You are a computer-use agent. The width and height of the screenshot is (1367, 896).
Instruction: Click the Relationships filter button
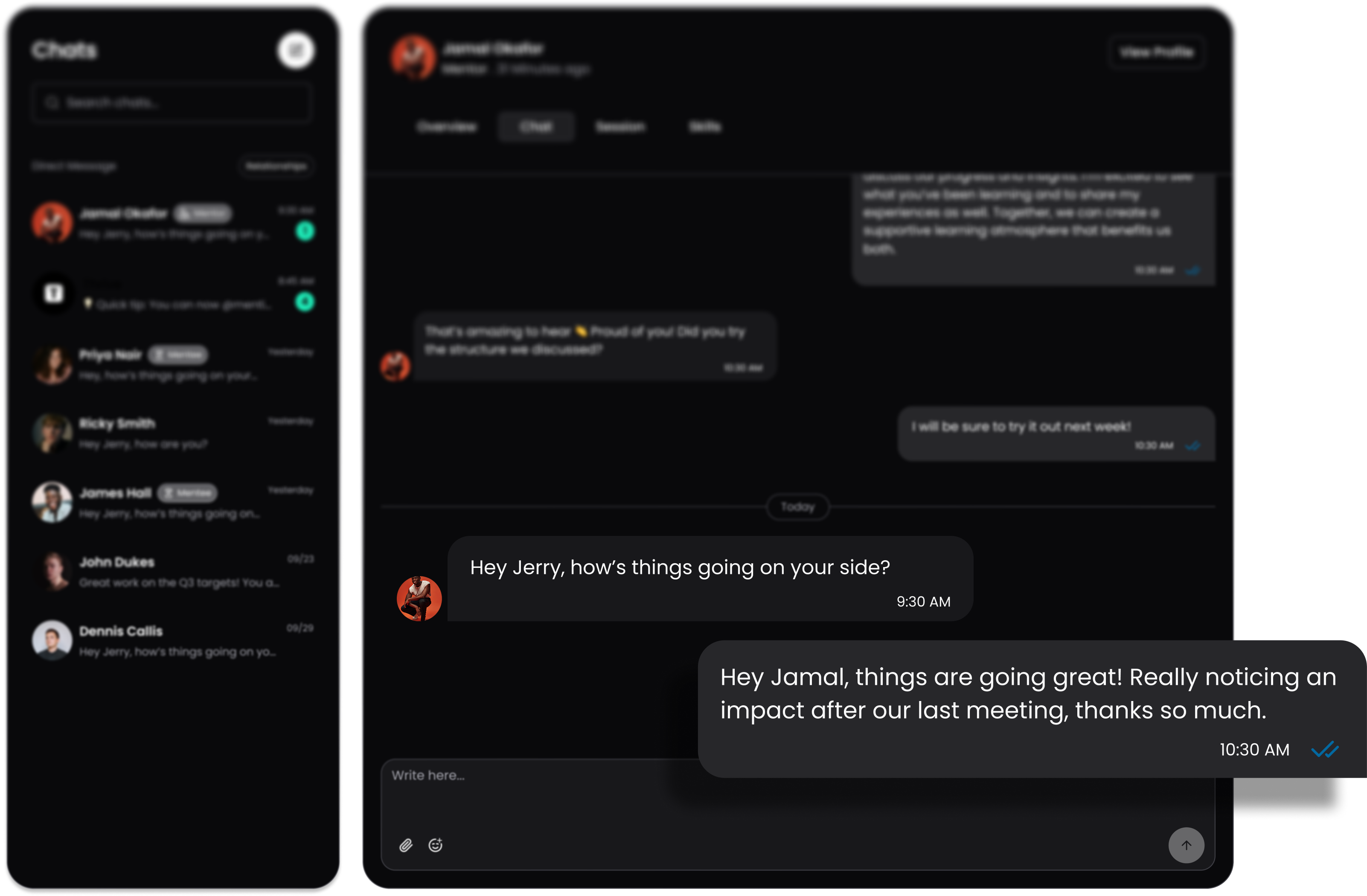point(276,166)
